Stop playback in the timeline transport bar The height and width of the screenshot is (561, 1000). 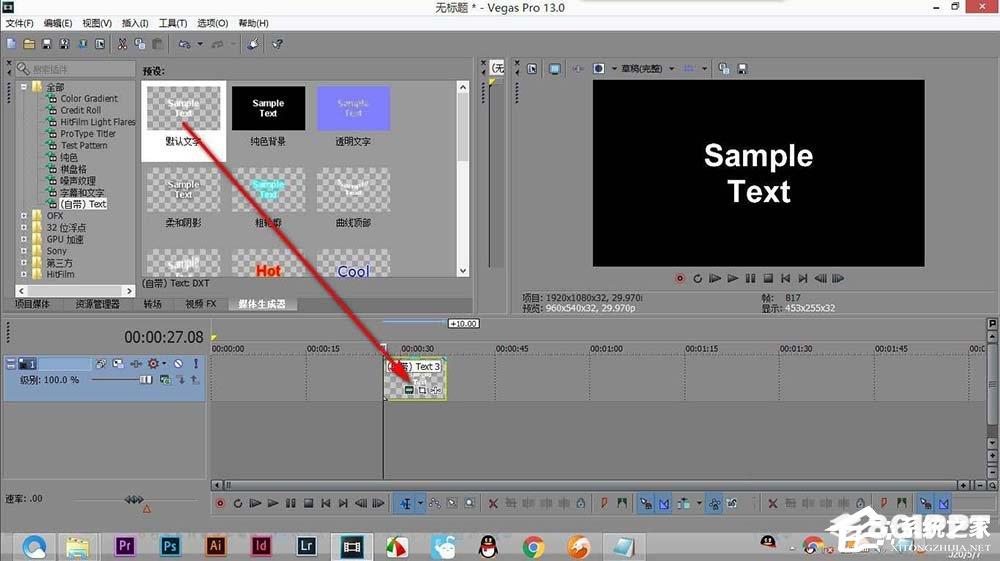[309, 504]
